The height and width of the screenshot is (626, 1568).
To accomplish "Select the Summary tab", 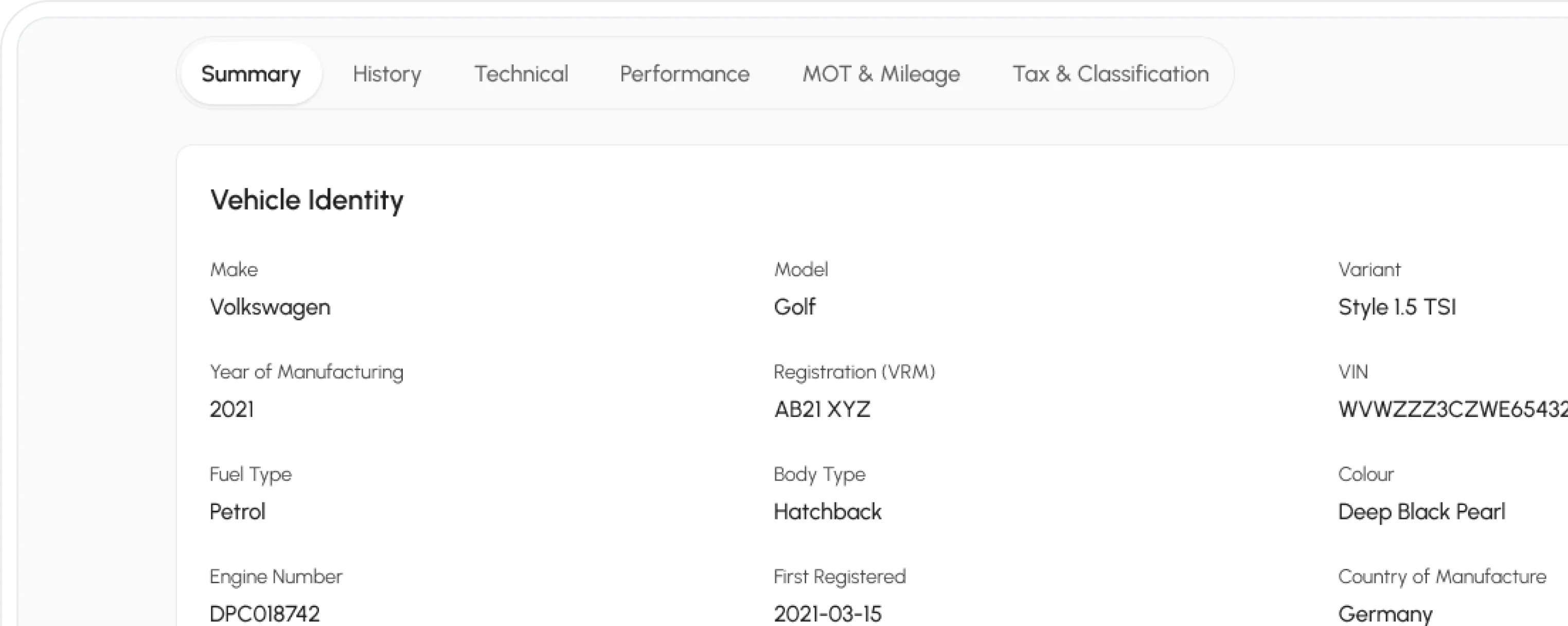I will [251, 74].
